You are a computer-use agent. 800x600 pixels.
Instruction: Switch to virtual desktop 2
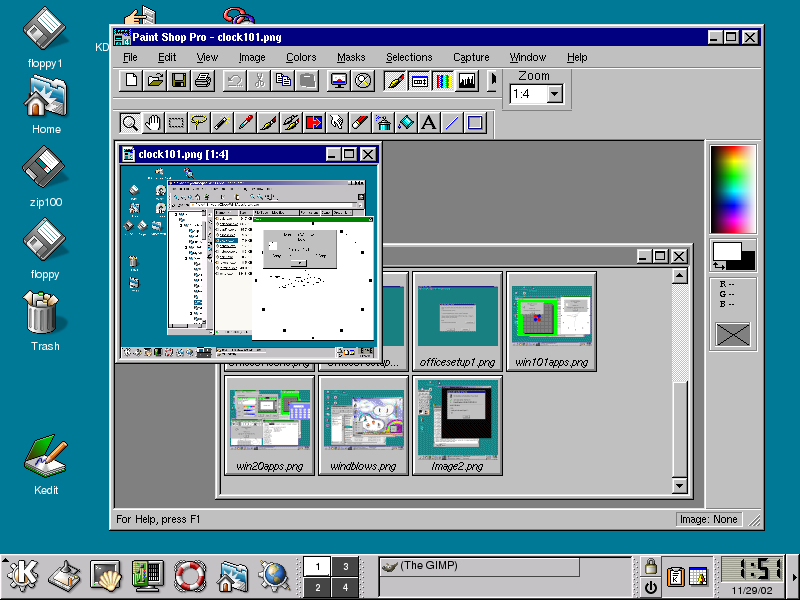[x=317, y=587]
